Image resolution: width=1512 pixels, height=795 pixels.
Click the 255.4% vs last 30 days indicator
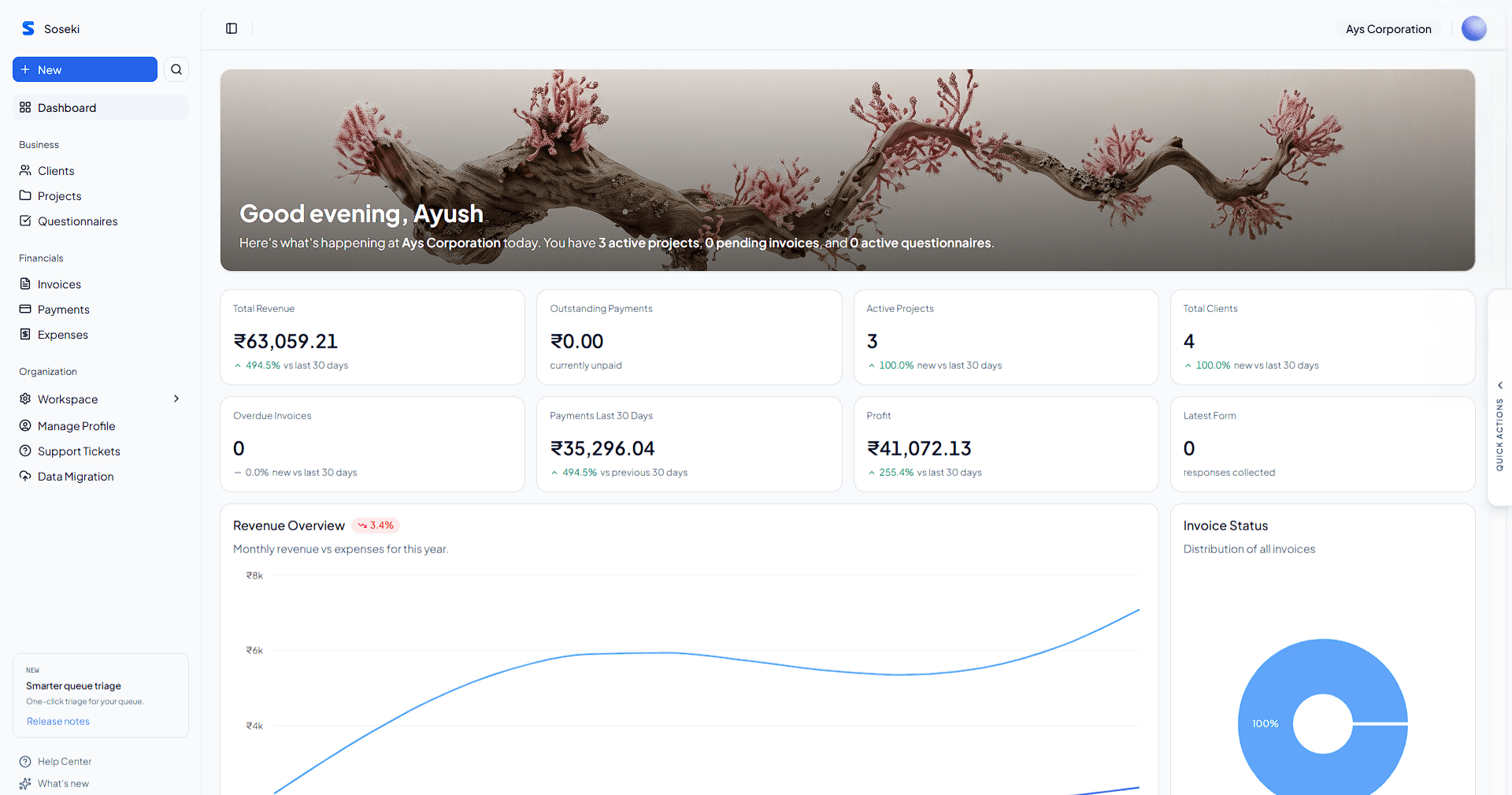tap(925, 473)
